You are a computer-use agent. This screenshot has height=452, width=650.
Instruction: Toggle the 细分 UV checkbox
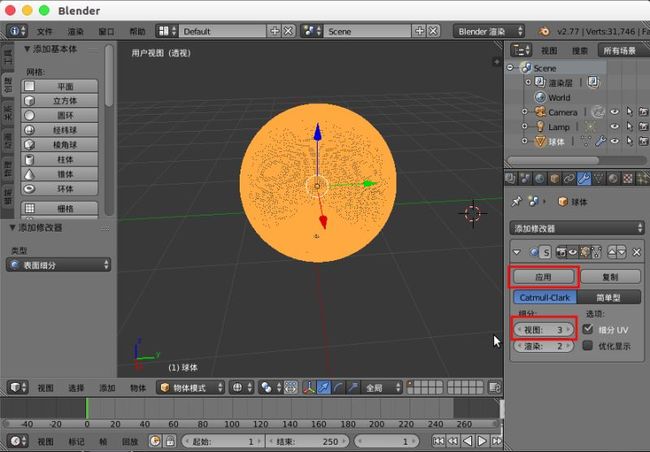588,329
